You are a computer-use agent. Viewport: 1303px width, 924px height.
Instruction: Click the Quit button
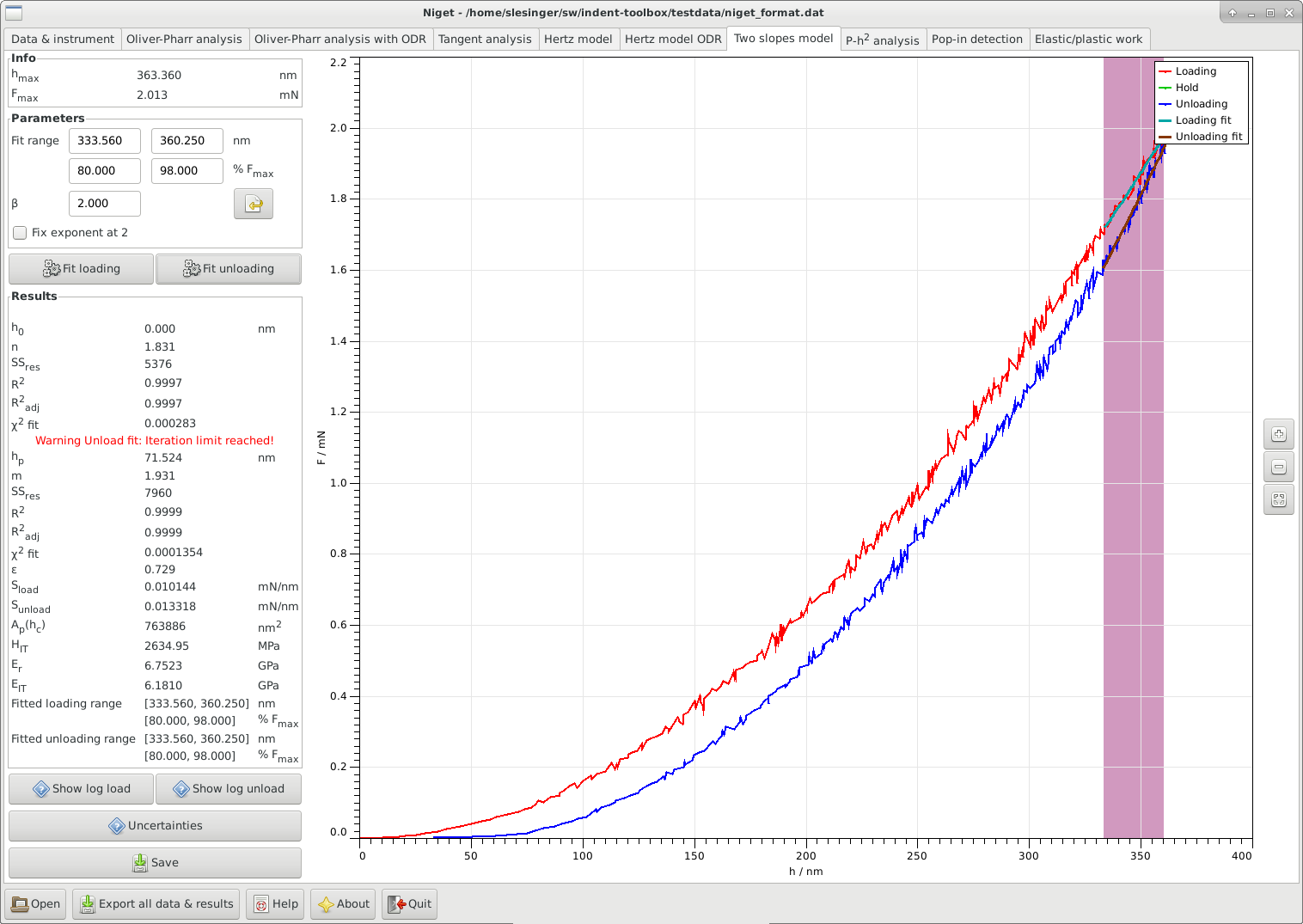[x=410, y=904]
